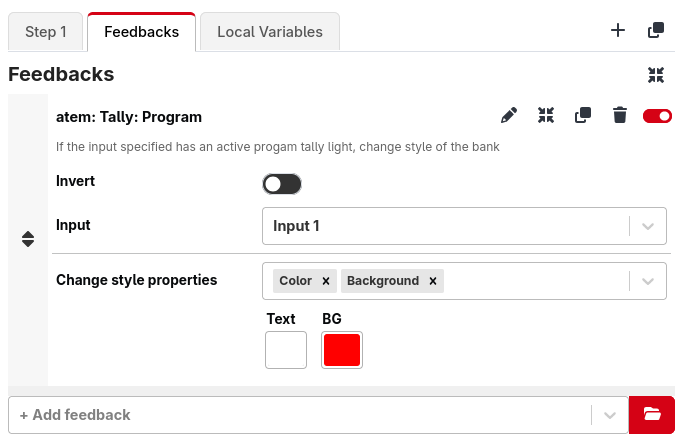Disable the atem Tally Program feedback
This screenshot has height=442, width=680.
point(658,116)
